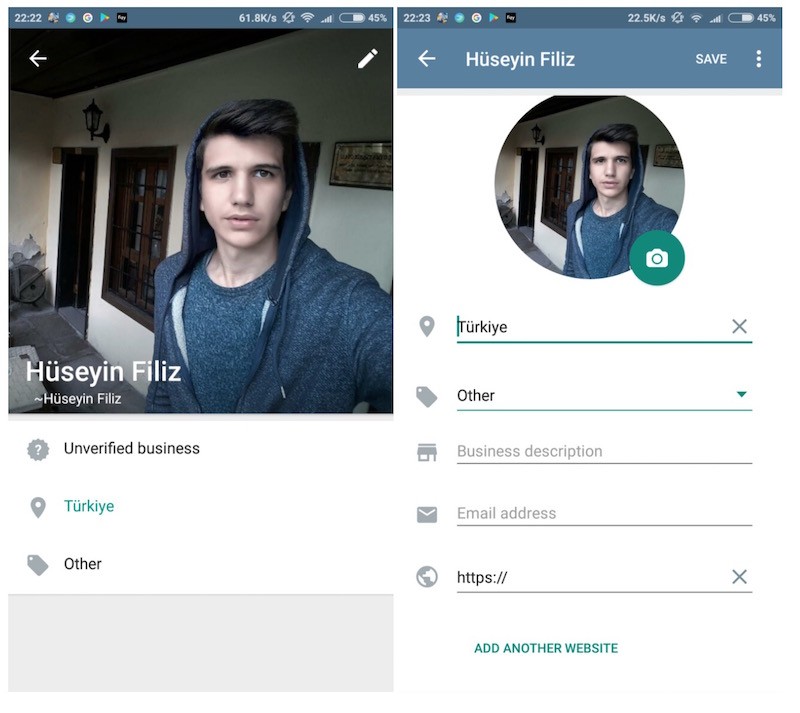800x713 pixels.
Task: Open the three-dot overflow menu
Action: (759, 59)
